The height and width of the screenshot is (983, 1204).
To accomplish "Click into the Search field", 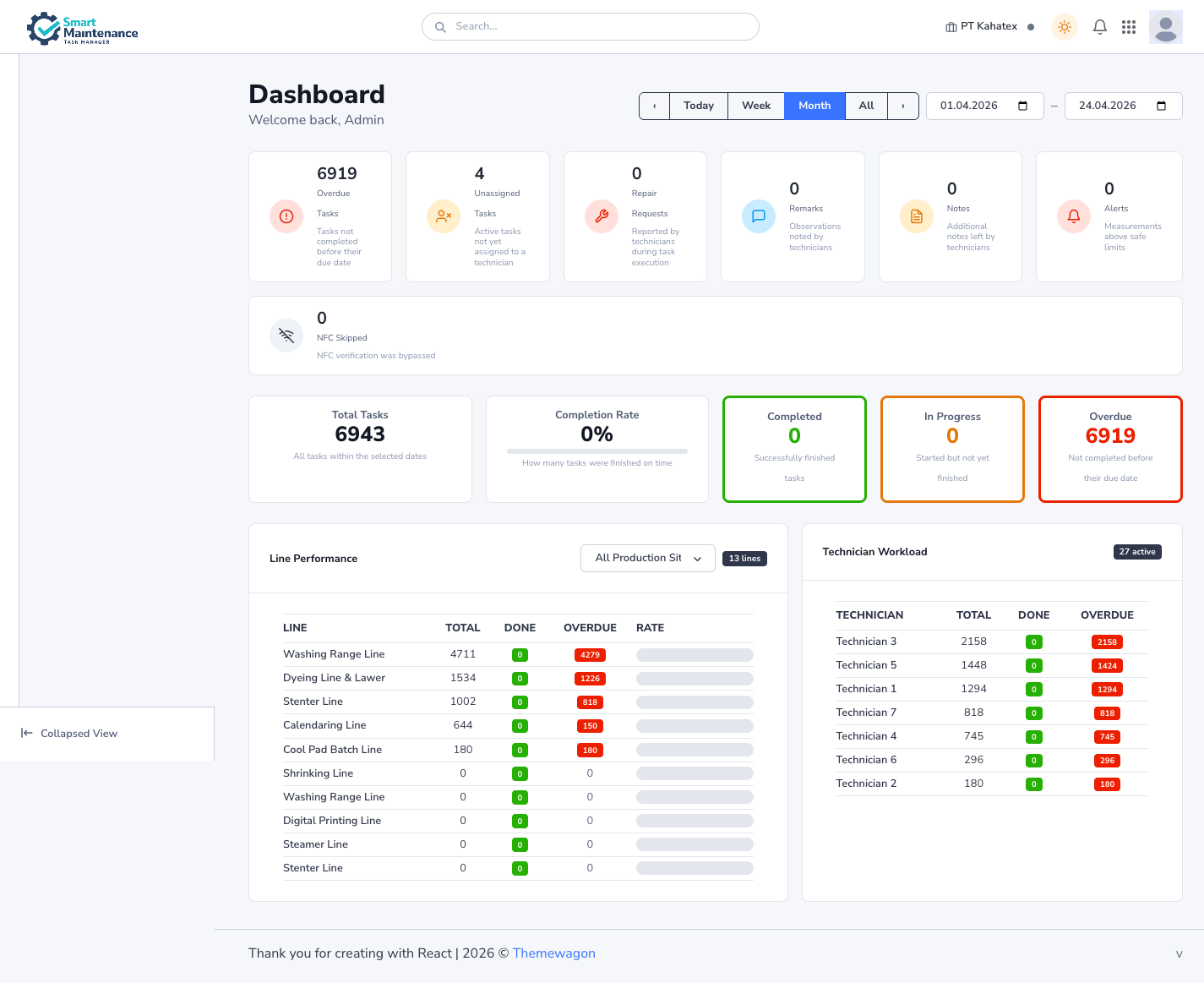I will [590, 27].
